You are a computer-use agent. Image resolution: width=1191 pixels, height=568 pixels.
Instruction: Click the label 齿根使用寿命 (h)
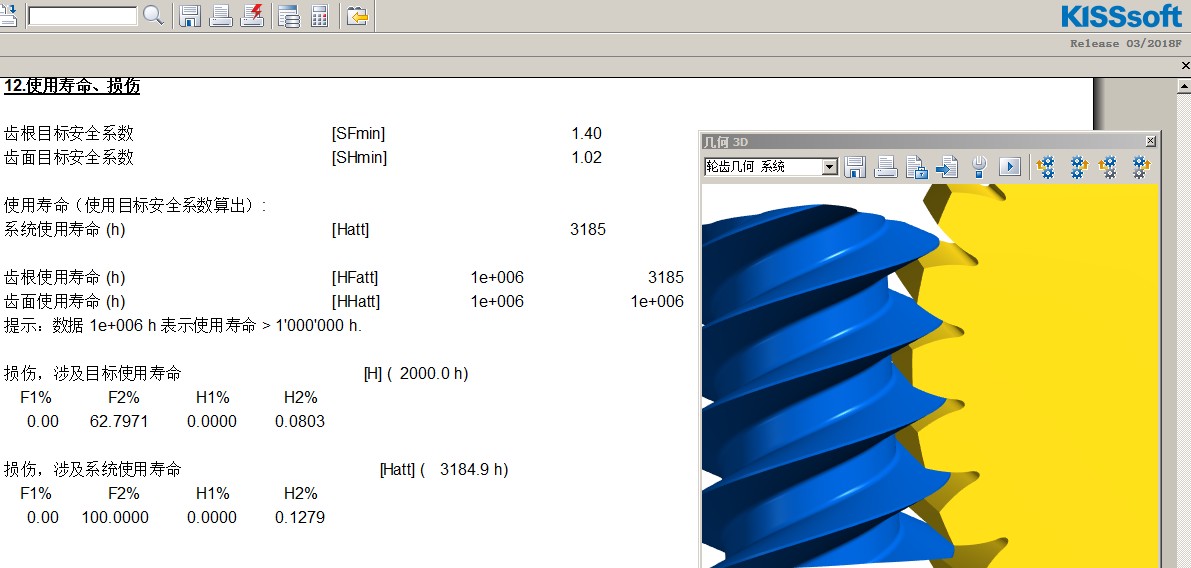click(65, 277)
